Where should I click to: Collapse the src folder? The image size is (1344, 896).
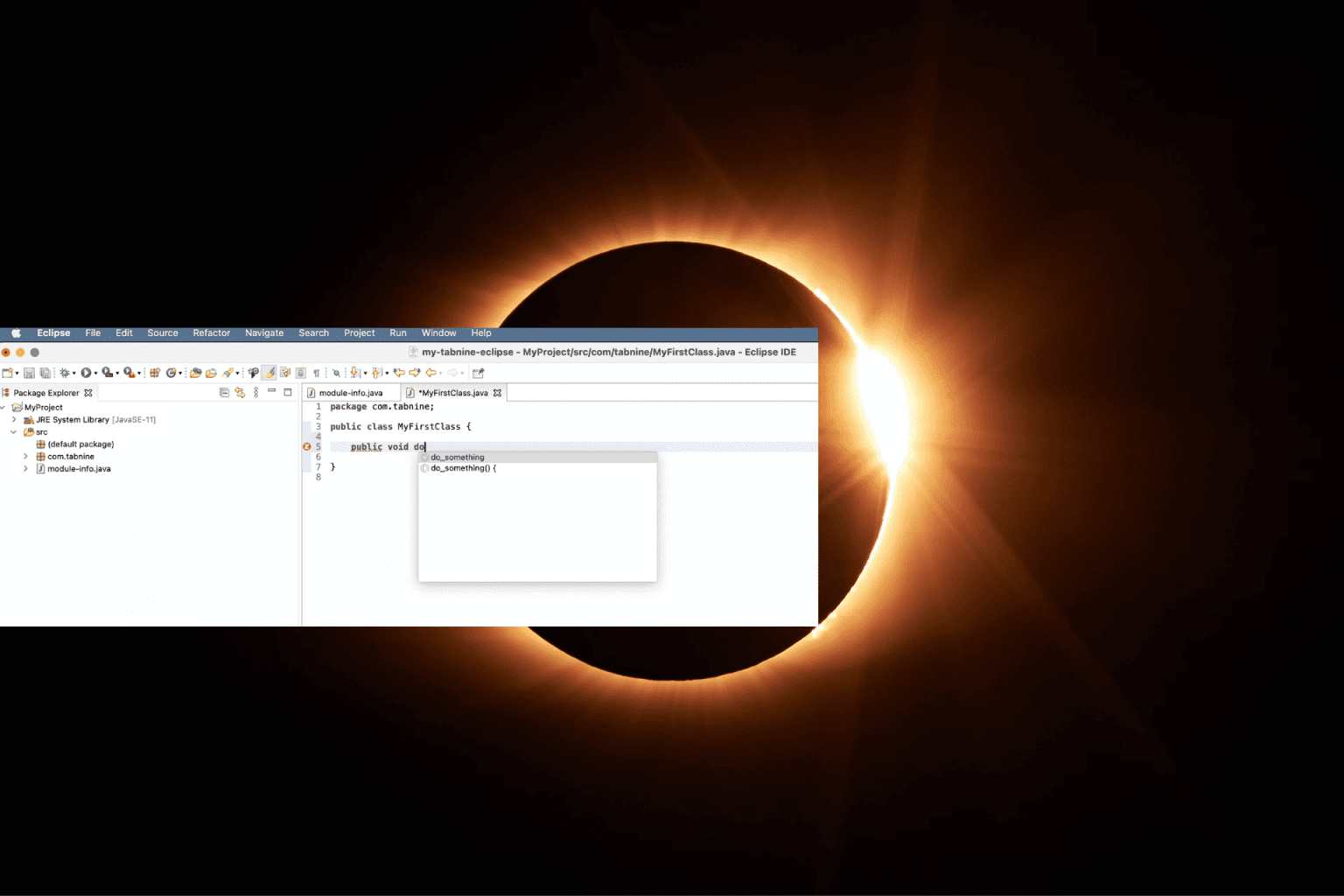tap(13, 431)
